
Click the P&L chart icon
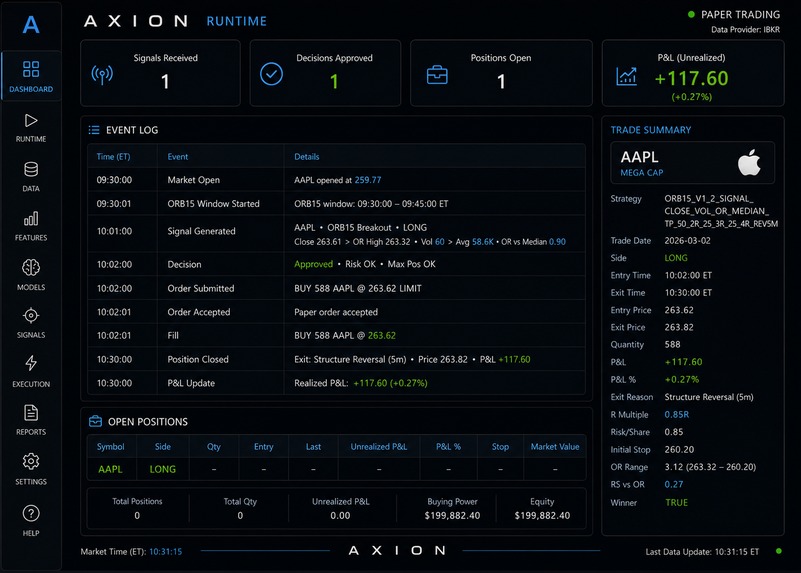point(626,76)
